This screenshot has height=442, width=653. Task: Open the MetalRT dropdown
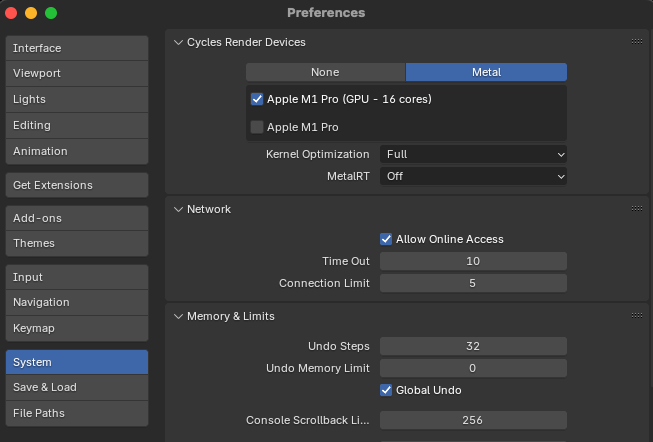pos(473,176)
